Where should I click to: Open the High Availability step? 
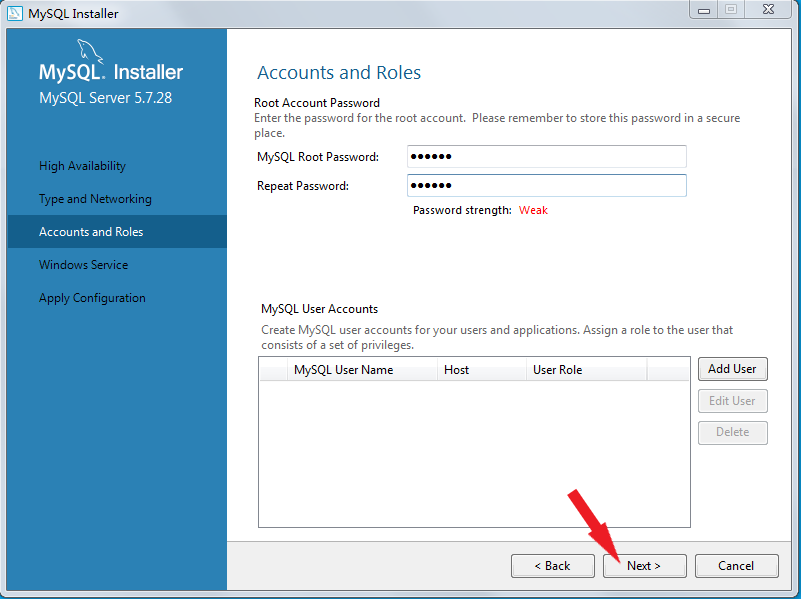[x=82, y=166]
